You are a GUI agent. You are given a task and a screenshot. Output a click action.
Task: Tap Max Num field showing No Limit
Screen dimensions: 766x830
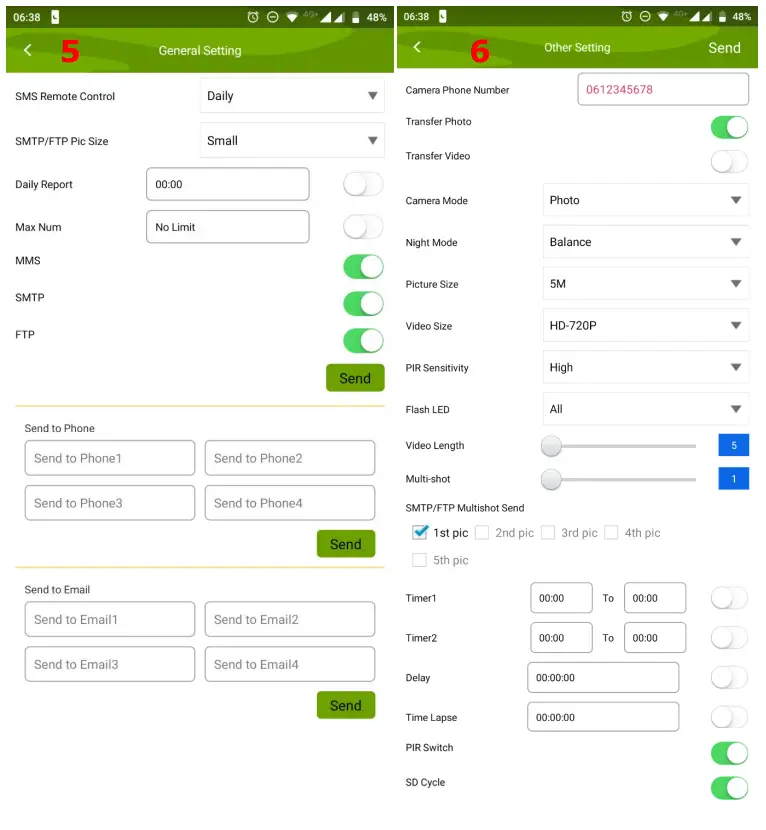(x=228, y=227)
